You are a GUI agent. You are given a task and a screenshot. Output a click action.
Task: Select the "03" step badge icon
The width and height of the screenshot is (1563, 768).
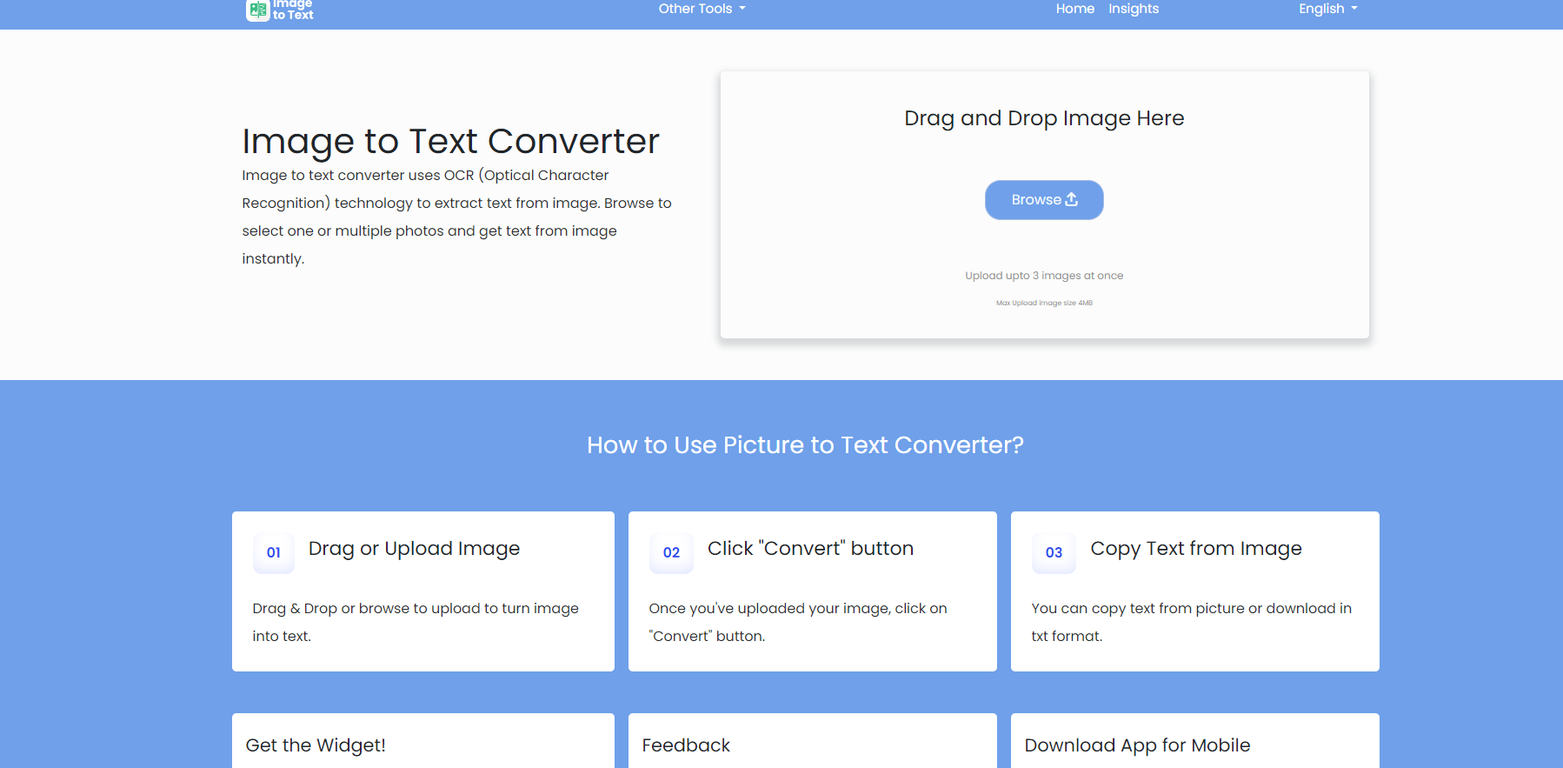point(1054,552)
